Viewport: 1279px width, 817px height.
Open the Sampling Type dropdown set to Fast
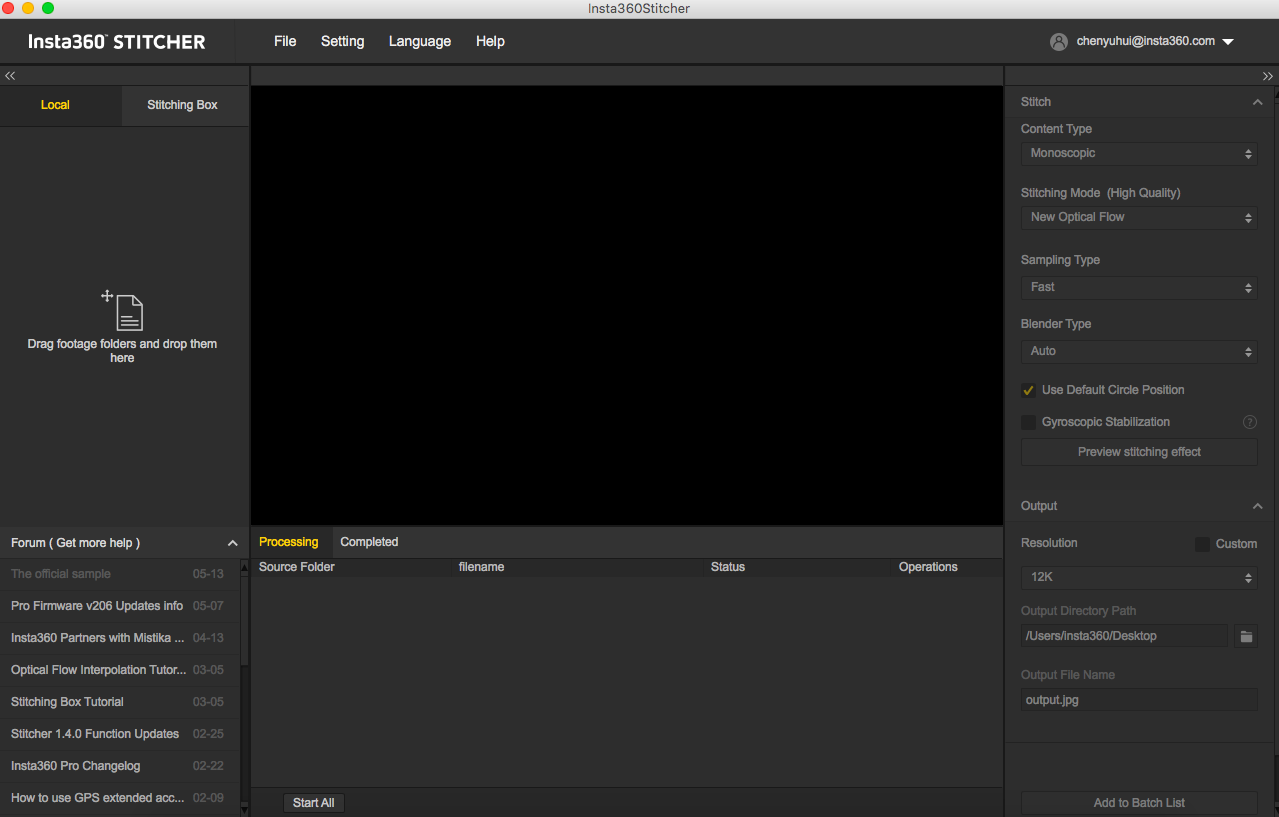1139,287
